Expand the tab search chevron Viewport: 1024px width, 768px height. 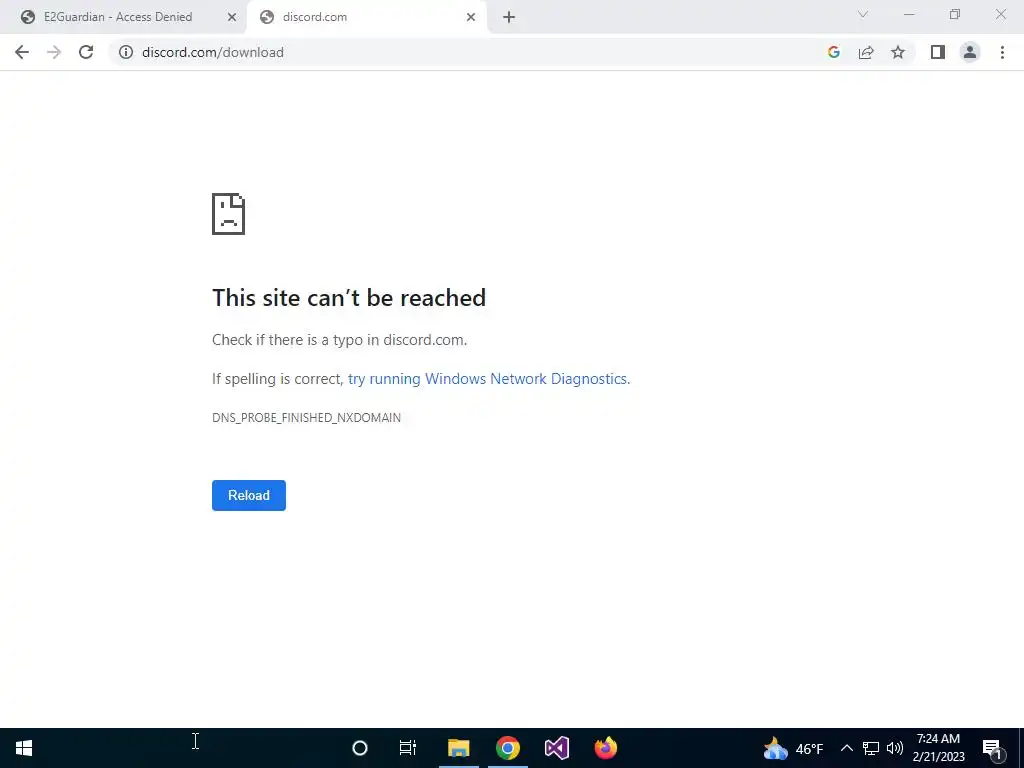[863, 14]
